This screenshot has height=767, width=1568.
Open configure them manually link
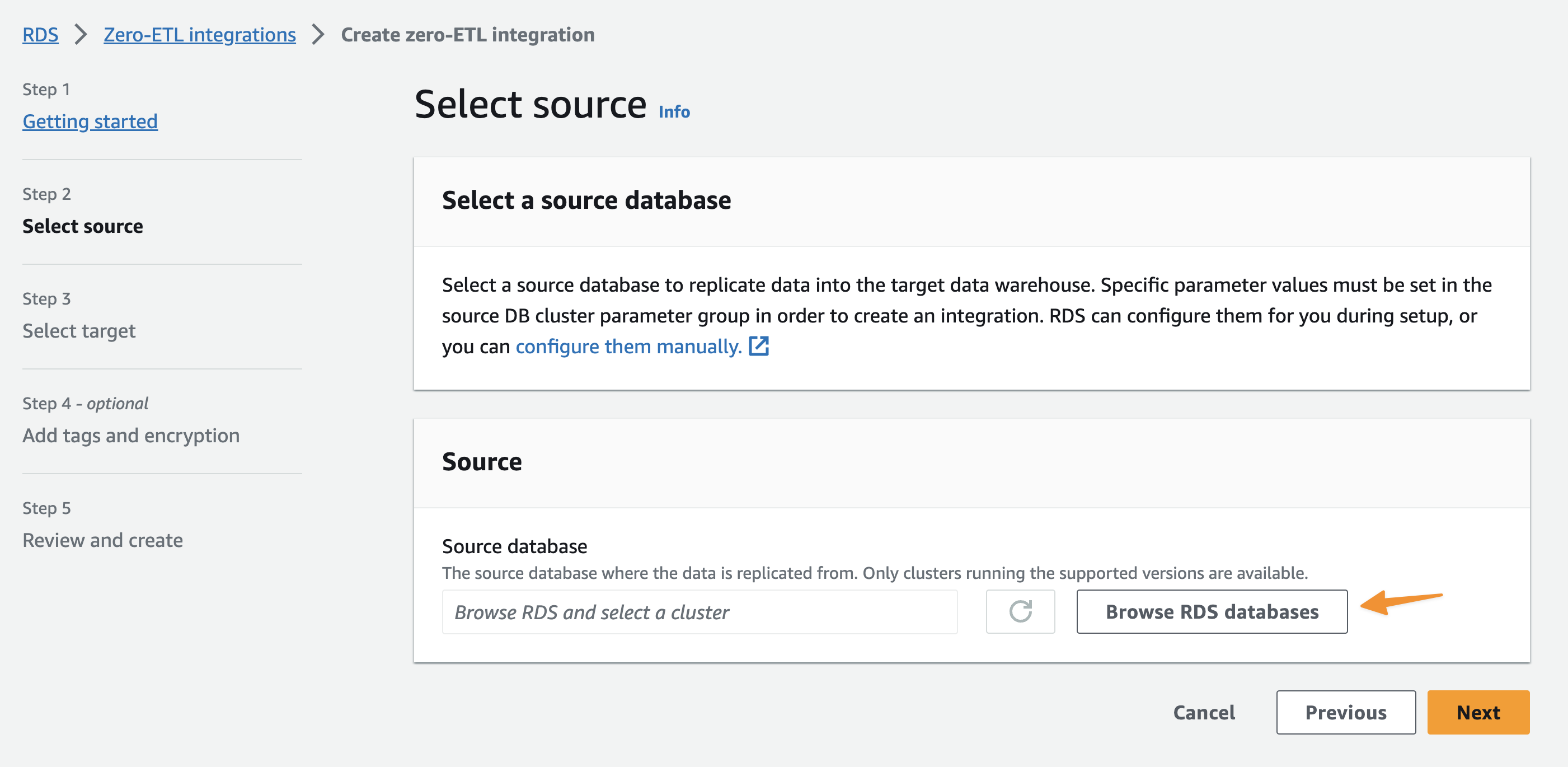[628, 347]
